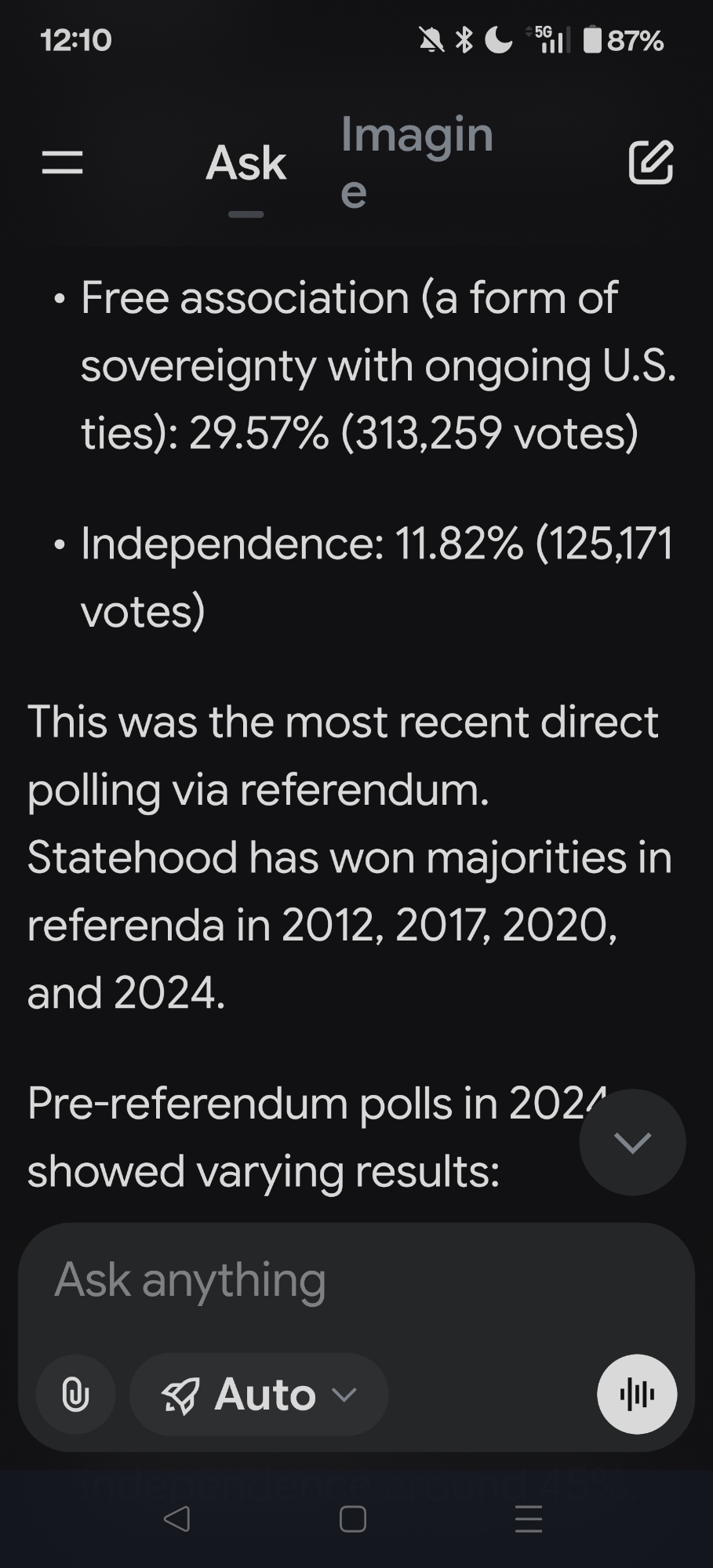Tap the battery indicator in status bar
This screenshot has width=713, height=1568.
[x=624, y=40]
